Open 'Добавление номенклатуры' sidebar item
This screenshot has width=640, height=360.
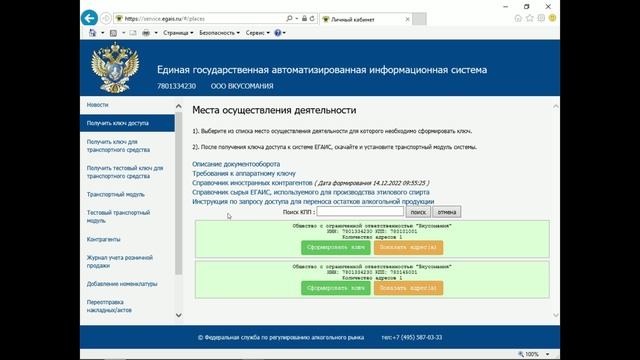pos(122,284)
